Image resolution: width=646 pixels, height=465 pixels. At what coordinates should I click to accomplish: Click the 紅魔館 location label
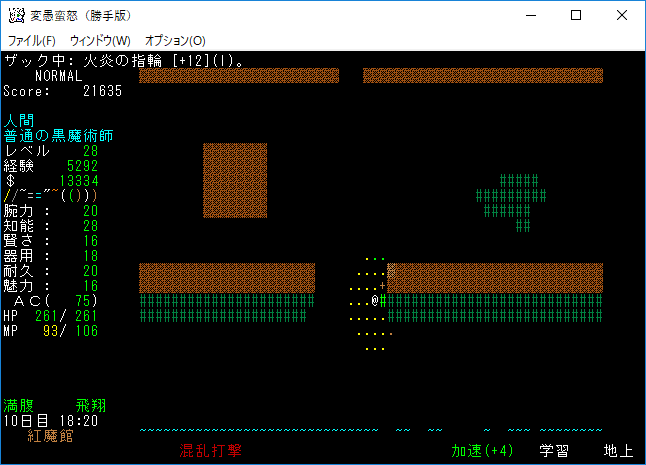(x=51, y=436)
